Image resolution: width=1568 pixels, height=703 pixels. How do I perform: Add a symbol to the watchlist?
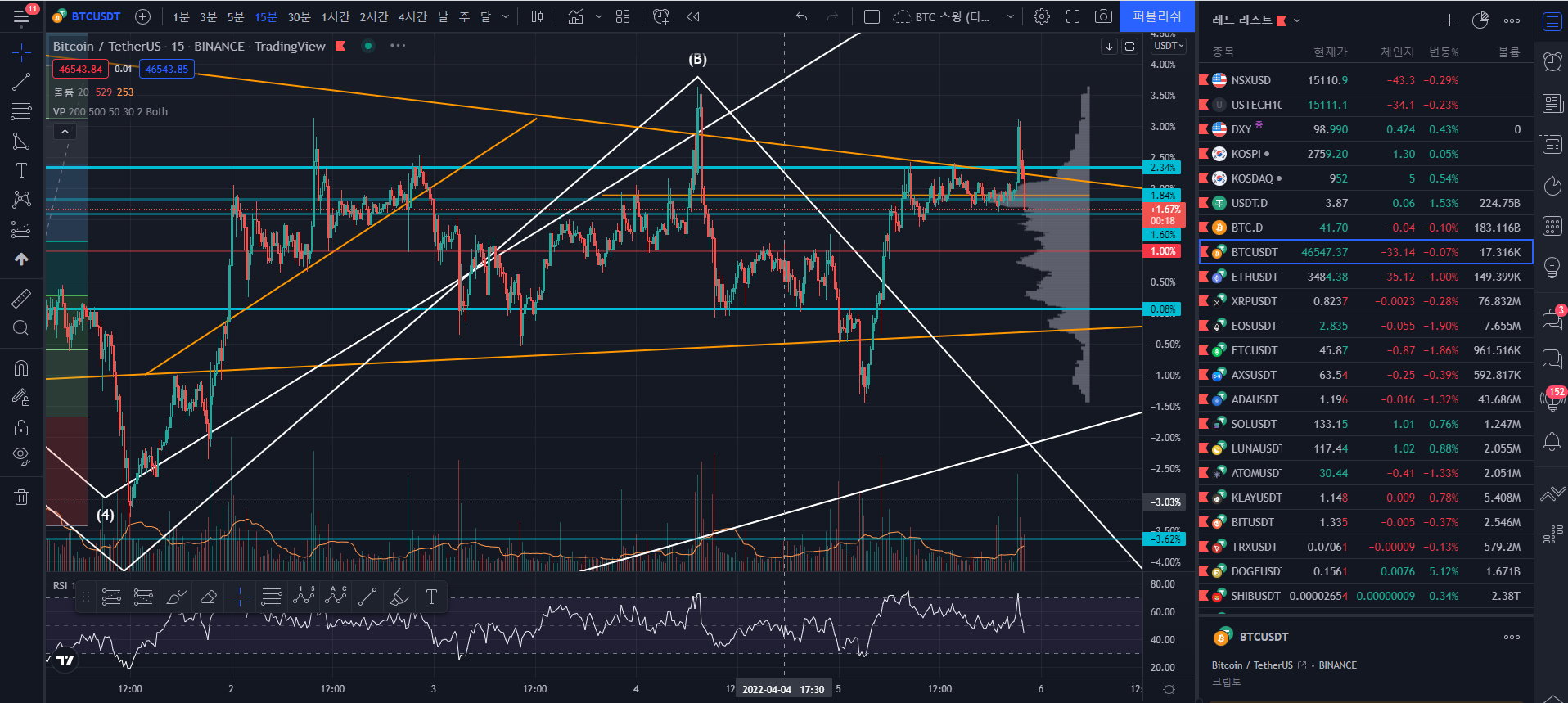pos(1449,20)
